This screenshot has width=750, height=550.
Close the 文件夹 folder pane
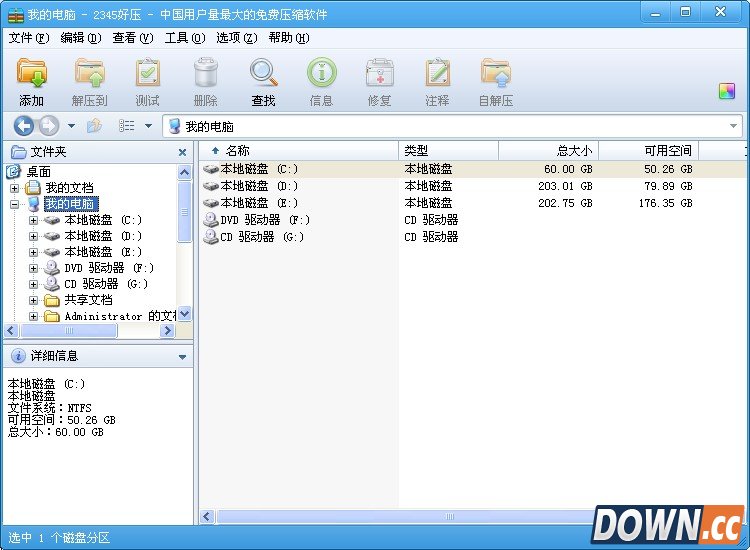click(x=182, y=152)
